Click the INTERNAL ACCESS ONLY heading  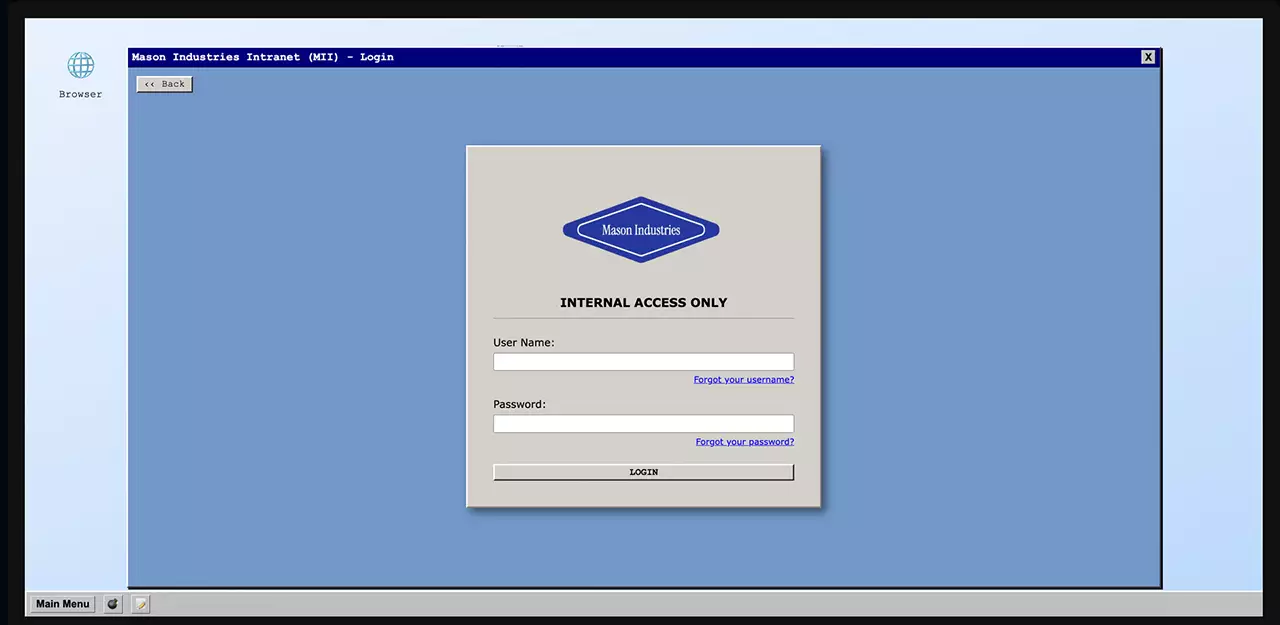tap(643, 303)
